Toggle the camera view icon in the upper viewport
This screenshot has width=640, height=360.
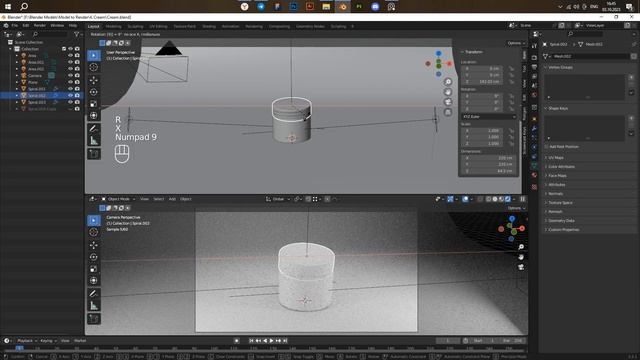448,102
